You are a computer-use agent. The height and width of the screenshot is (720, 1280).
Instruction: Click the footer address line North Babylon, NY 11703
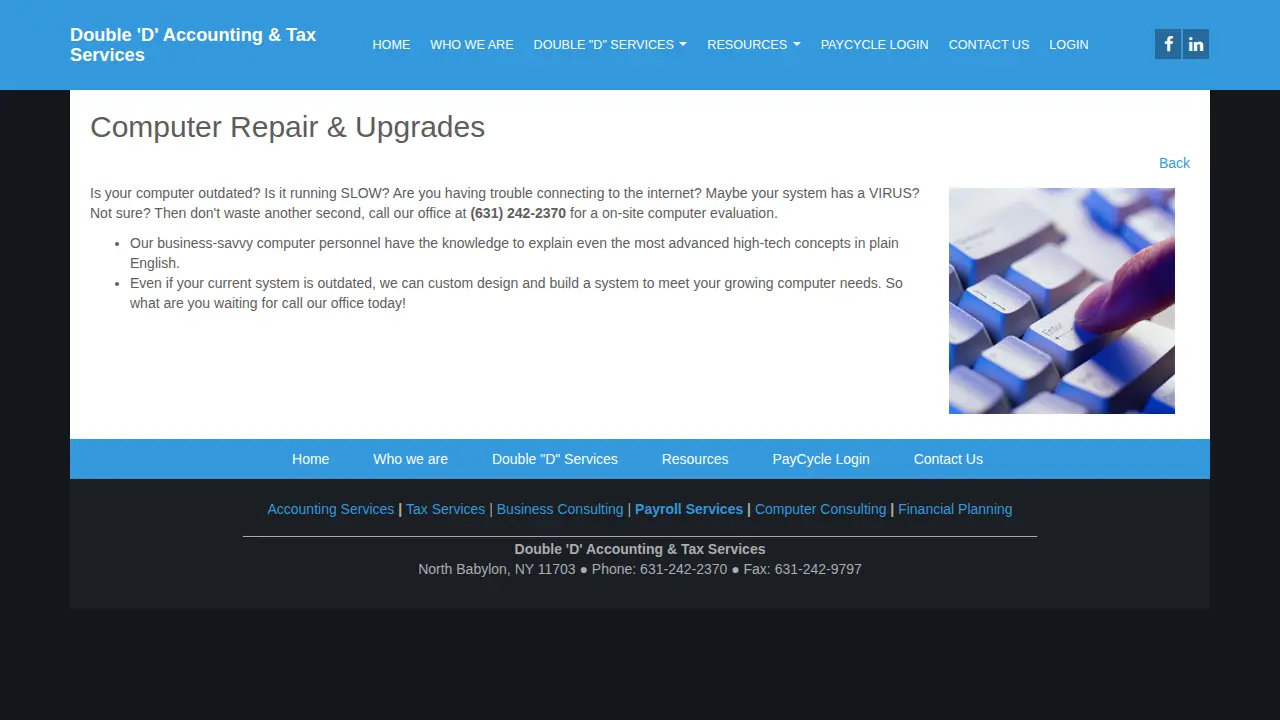click(x=497, y=569)
